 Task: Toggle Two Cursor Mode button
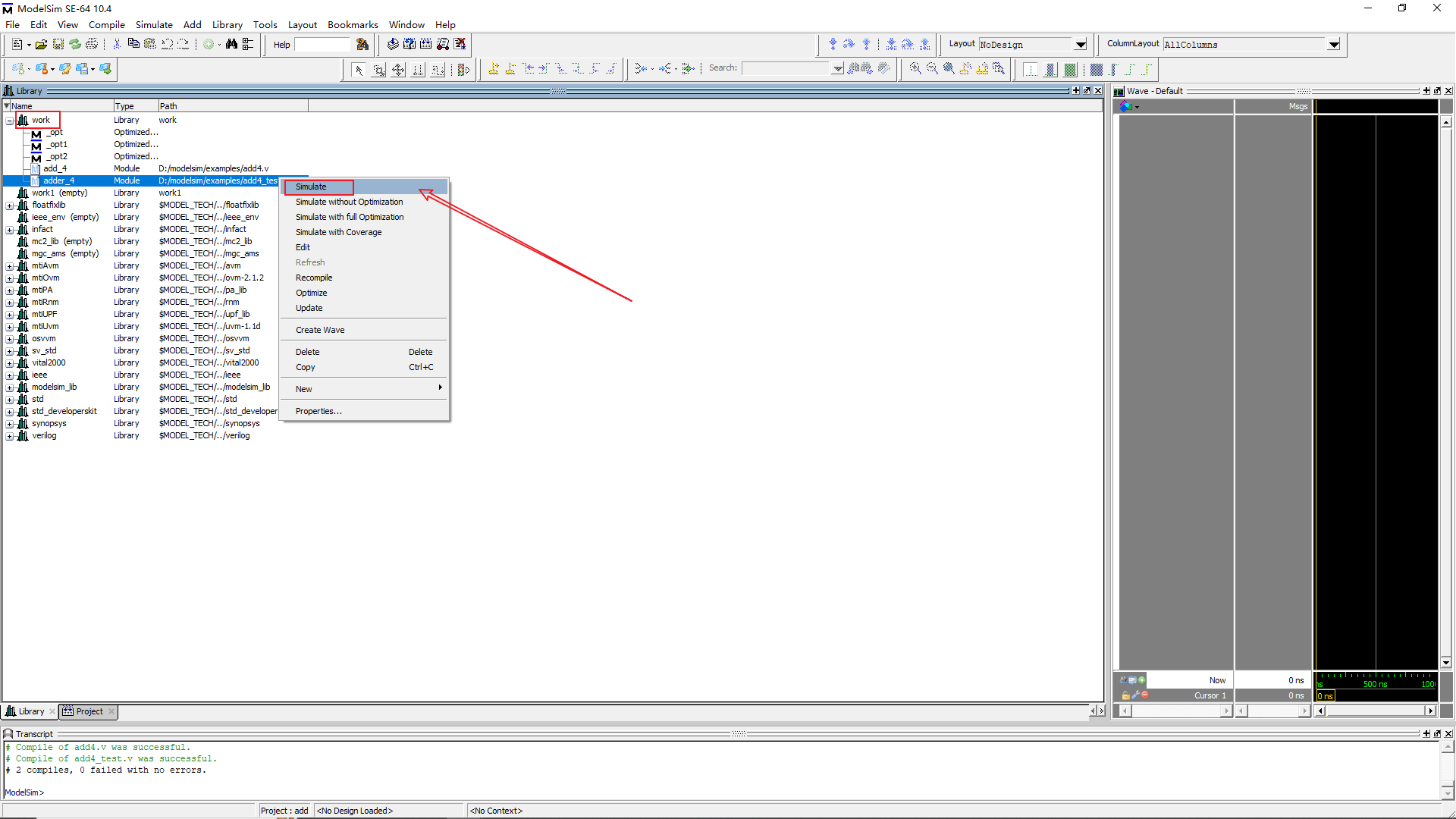click(418, 70)
